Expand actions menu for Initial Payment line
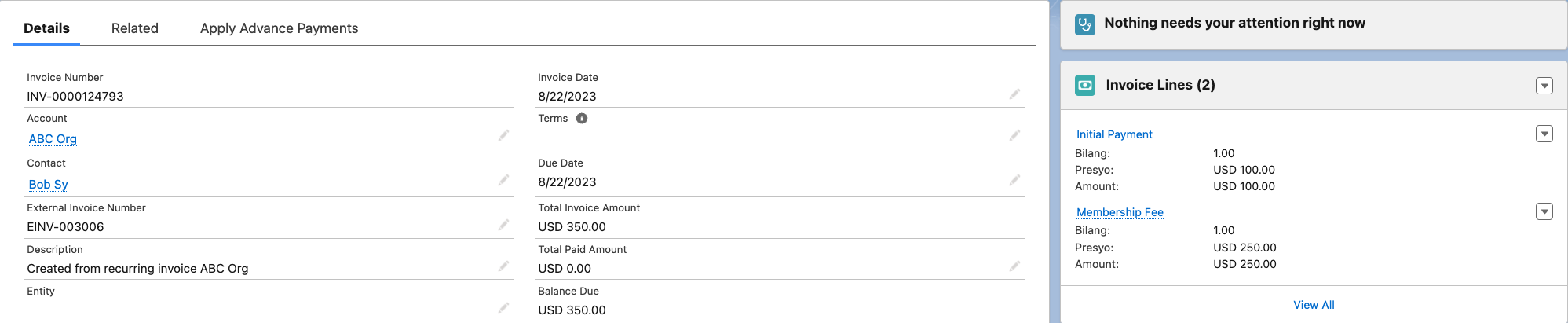The width and height of the screenshot is (1568, 323). coord(1544,134)
